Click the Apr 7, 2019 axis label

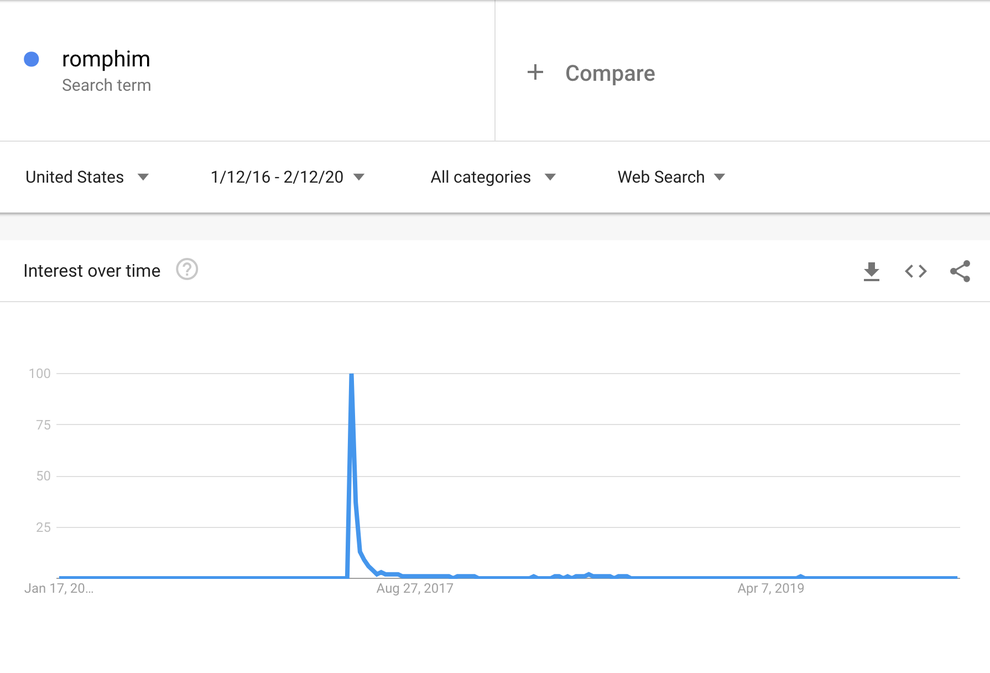[x=771, y=588]
